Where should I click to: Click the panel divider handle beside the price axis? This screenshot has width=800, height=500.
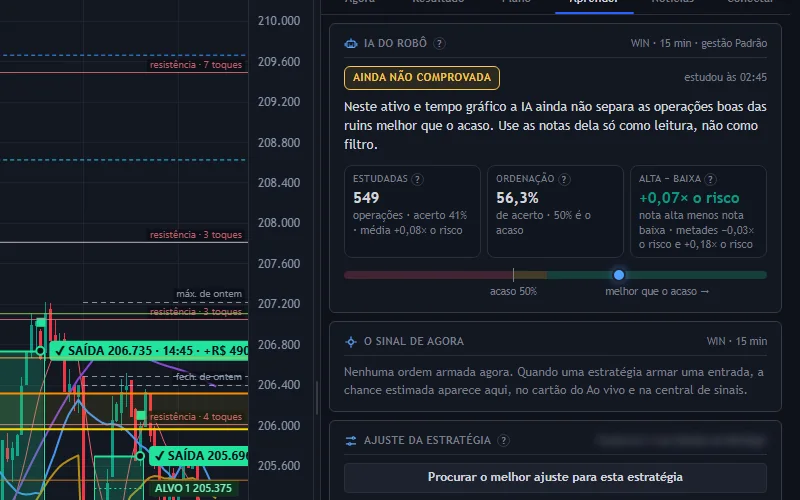point(317,398)
